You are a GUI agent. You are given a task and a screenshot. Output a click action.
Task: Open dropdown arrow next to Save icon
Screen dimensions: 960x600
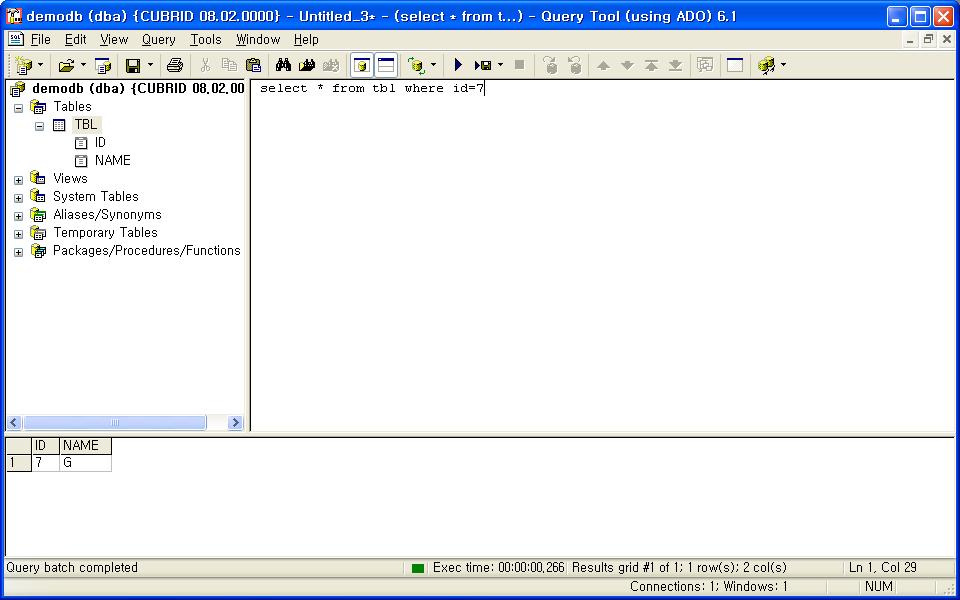150,65
